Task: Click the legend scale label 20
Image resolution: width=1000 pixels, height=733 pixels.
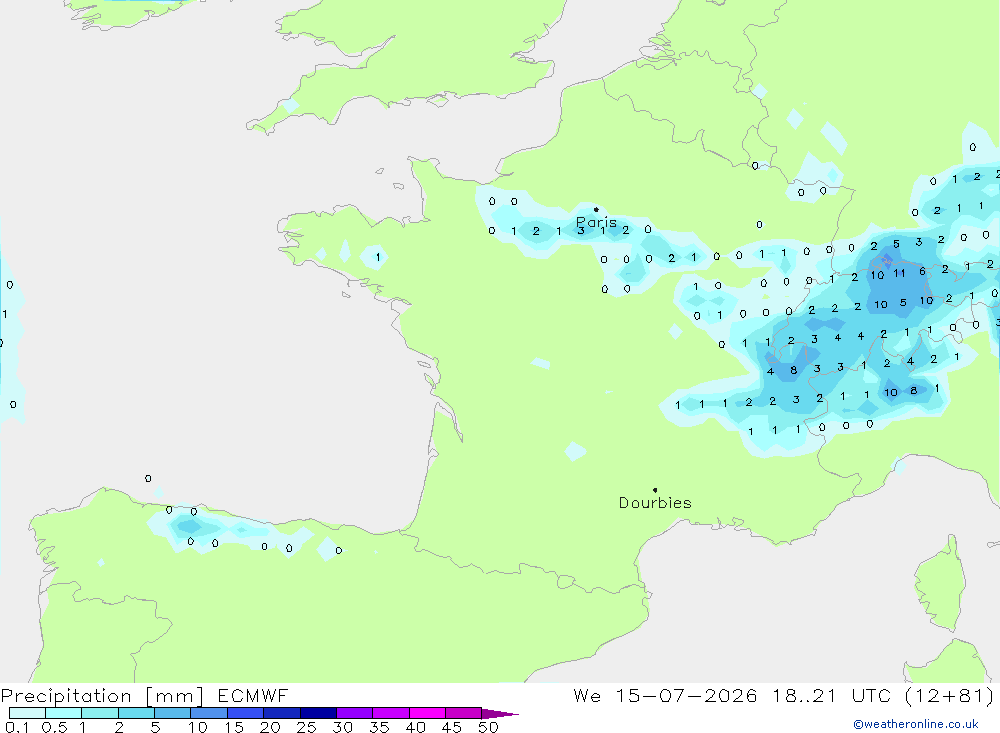Action: pos(270,727)
